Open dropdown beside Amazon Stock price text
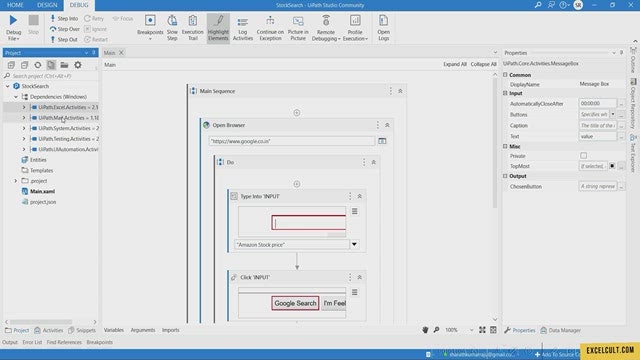This screenshot has width=640, height=360. pyautogui.click(x=354, y=244)
